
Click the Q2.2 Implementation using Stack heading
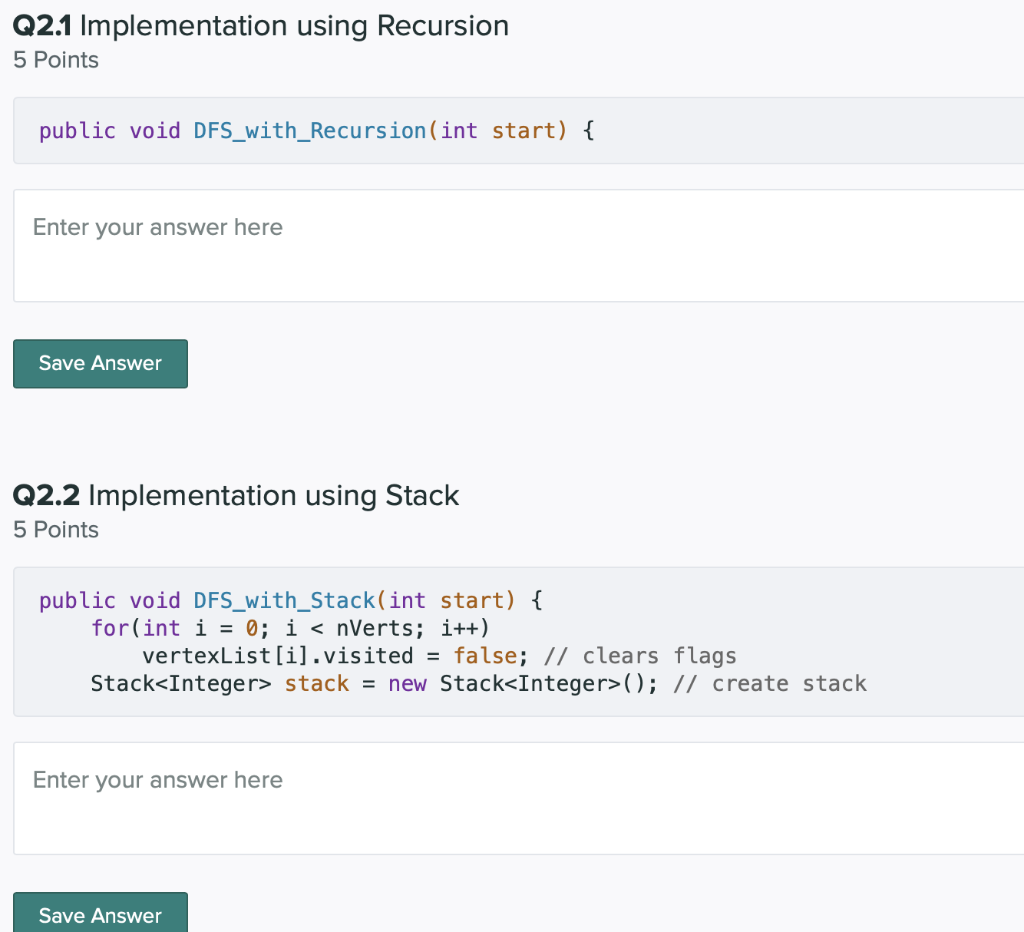236,495
